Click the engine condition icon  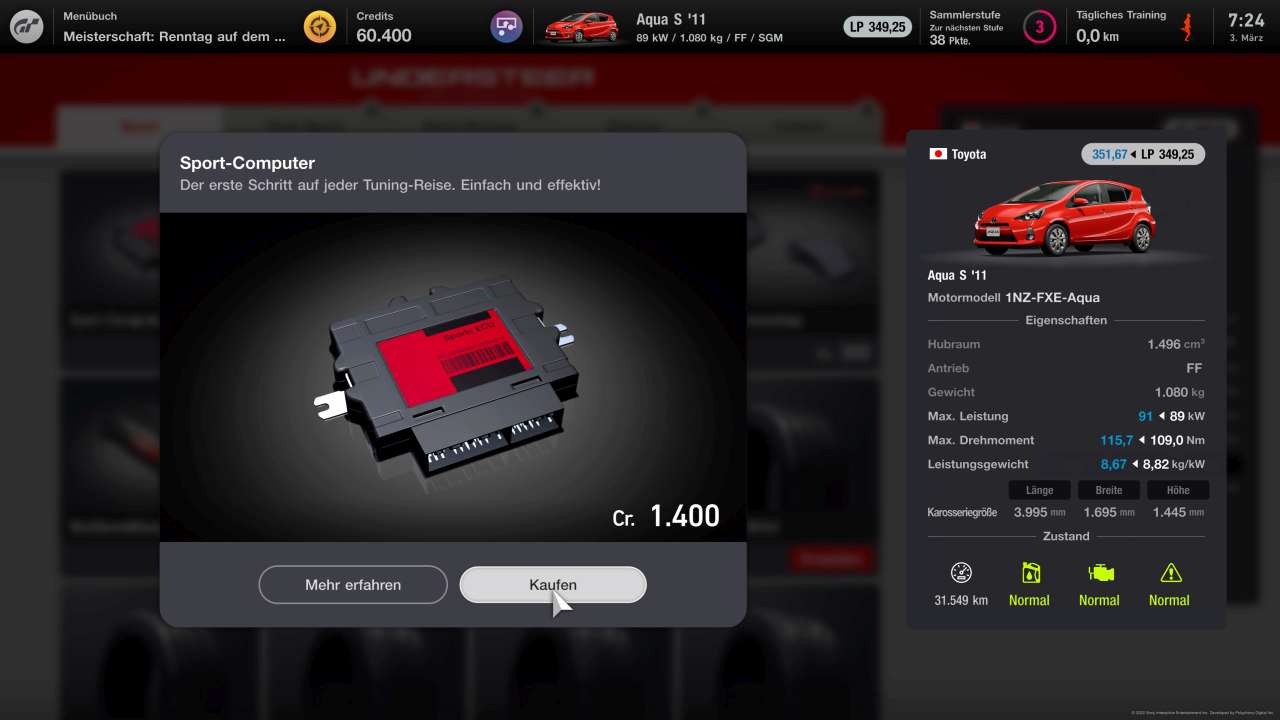click(1100, 573)
